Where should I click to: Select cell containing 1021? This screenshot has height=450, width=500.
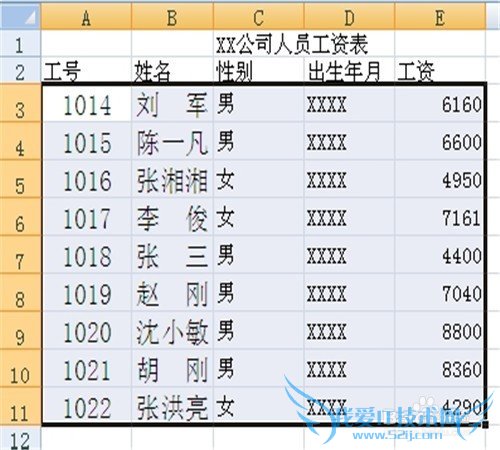pyautogui.click(x=86, y=369)
